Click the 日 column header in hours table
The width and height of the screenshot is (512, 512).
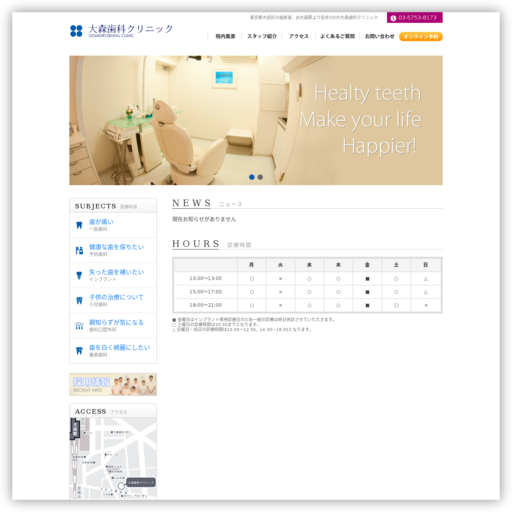426,265
